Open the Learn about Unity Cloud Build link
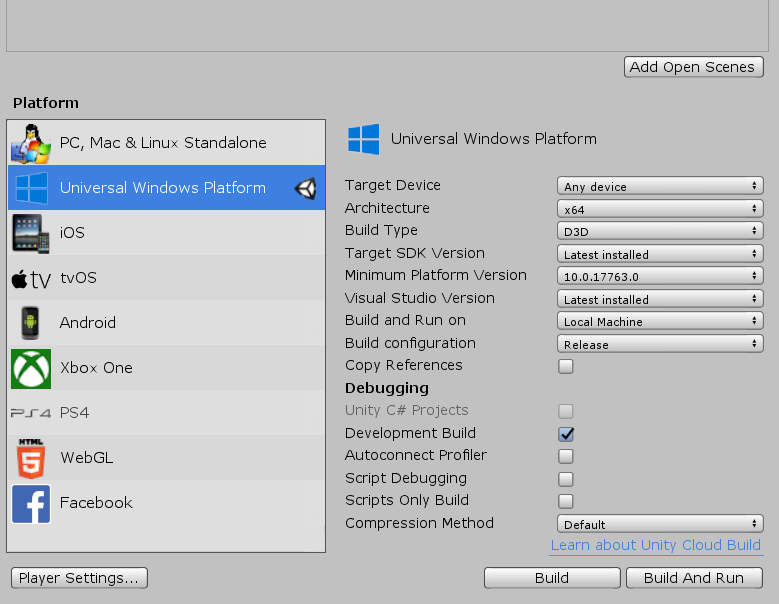The width and height of the screenshot is (779, 604). click(656, 545)
